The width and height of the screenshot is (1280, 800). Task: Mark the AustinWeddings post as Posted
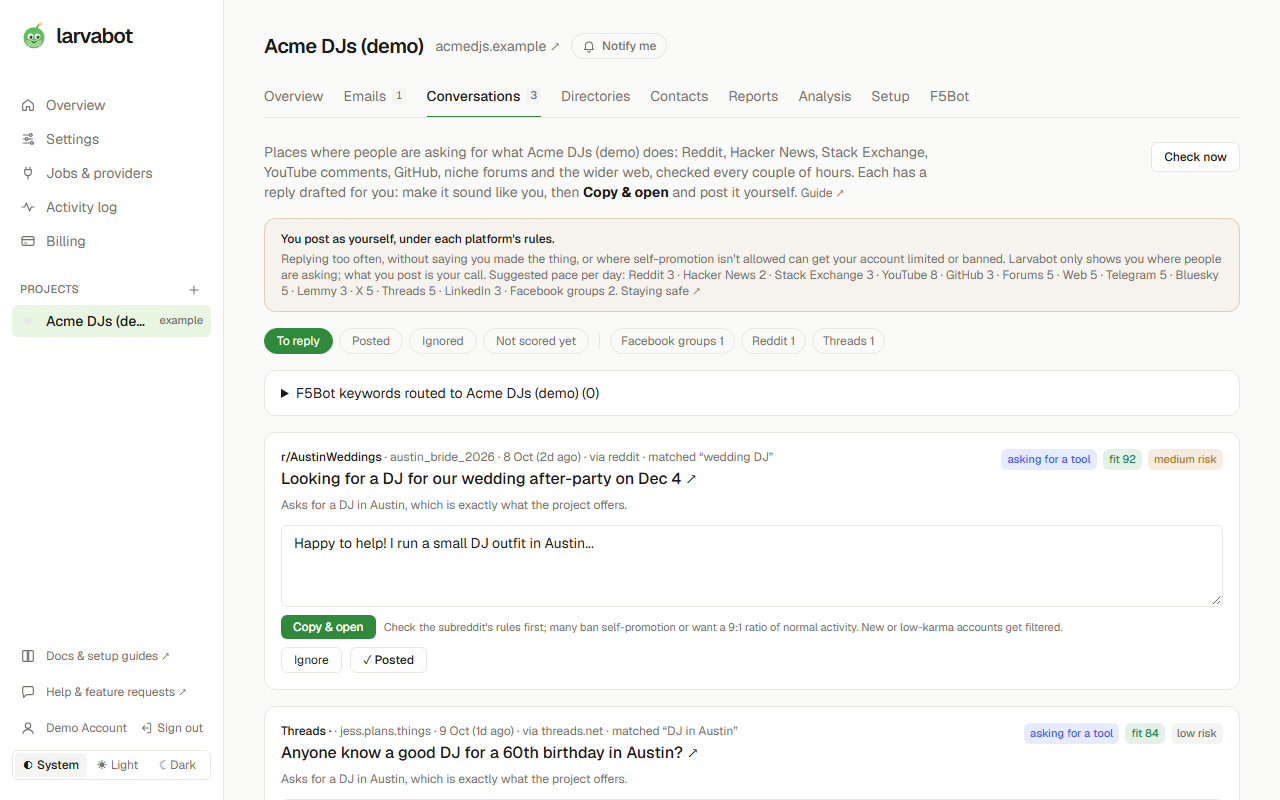coord(388,660)
